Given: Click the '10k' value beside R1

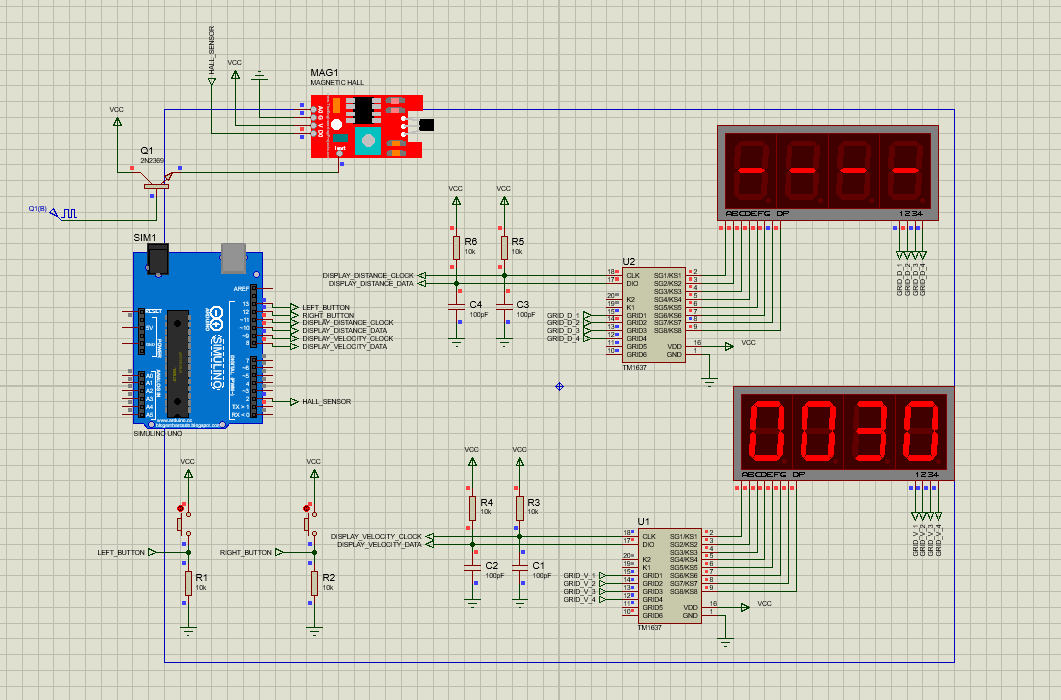Looking at the screenshot, I should click(x=201, y=588).
